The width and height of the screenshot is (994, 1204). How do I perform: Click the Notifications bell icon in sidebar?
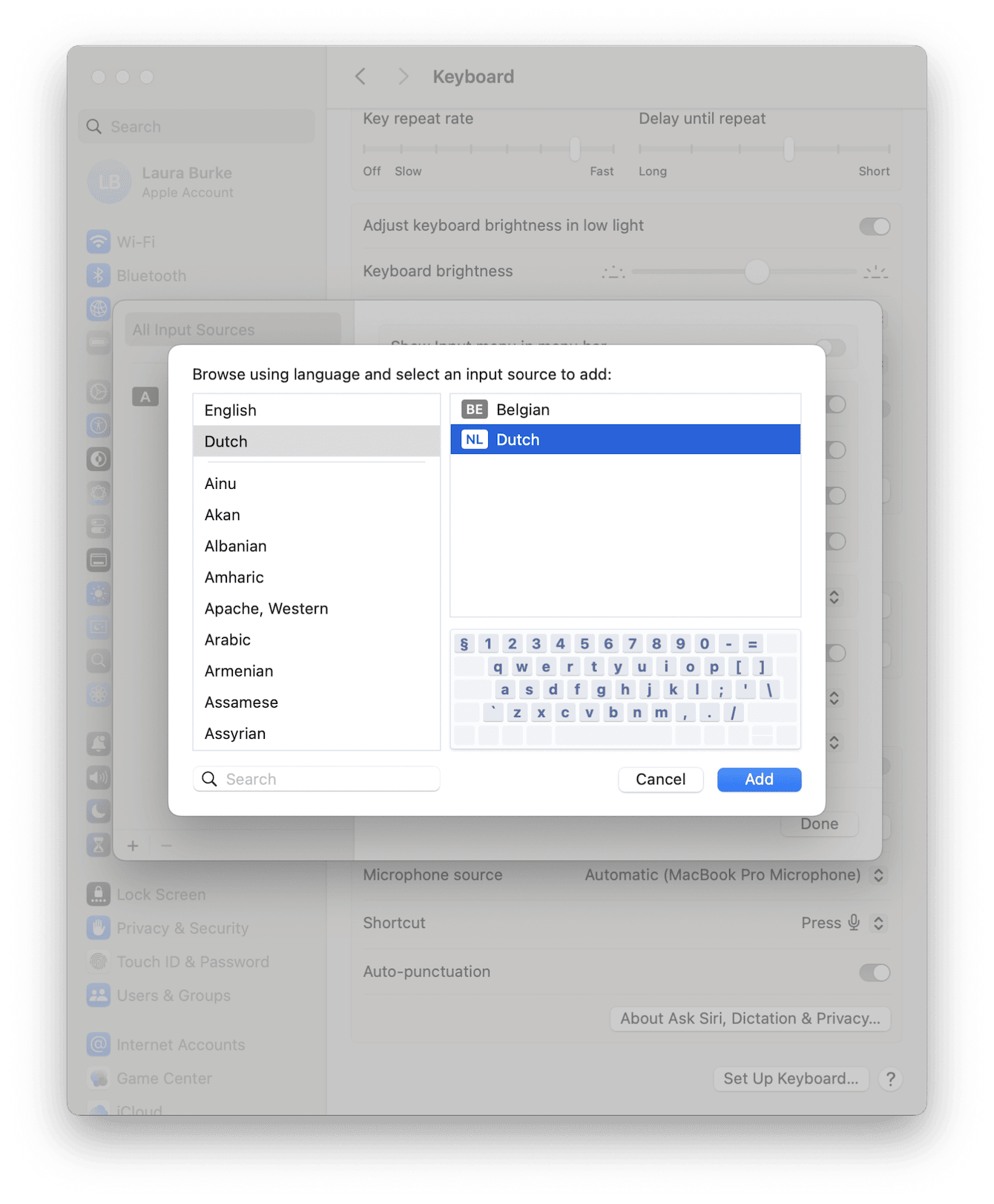(98, 743)
